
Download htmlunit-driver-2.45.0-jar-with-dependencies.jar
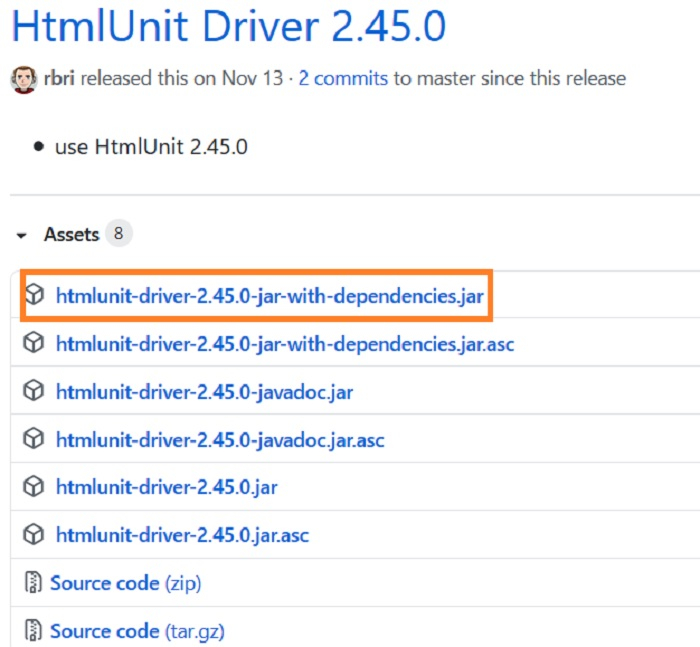270,296
